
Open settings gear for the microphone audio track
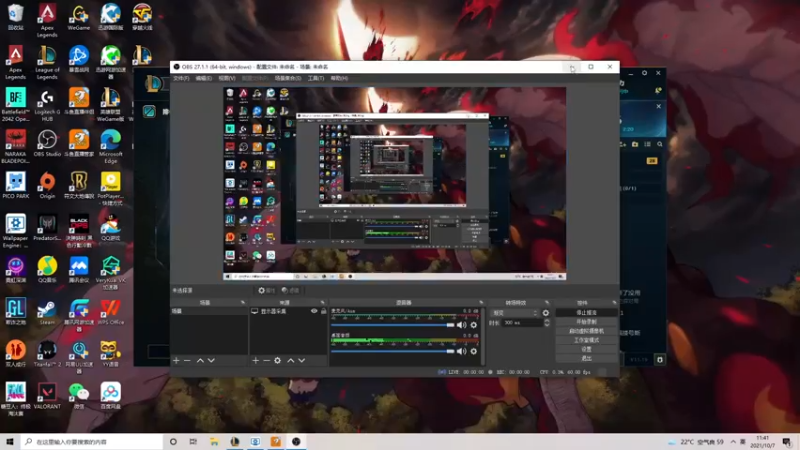click(x=473, y=325)
